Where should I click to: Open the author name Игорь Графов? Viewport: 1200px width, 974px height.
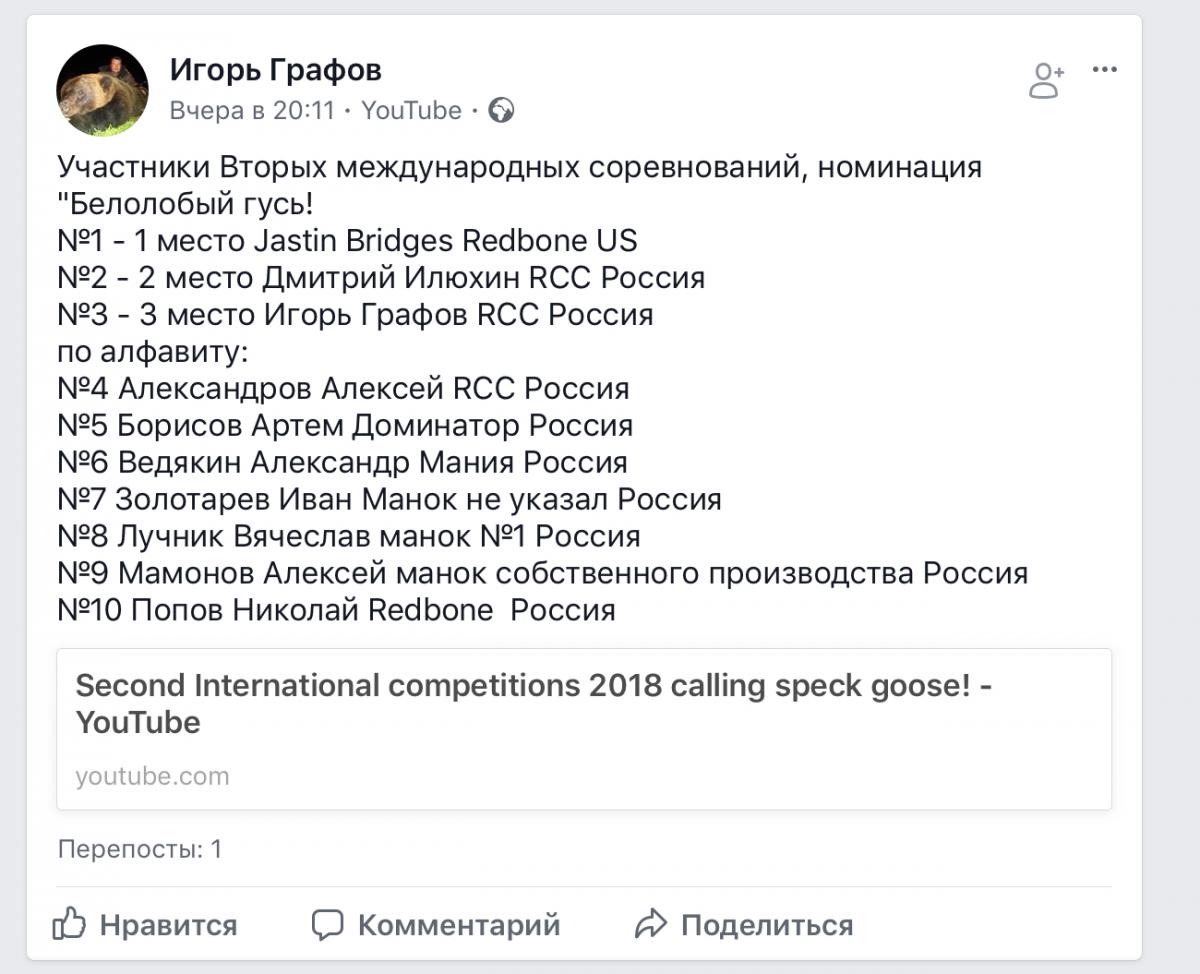pyautogui.click(x=275, y=70)
